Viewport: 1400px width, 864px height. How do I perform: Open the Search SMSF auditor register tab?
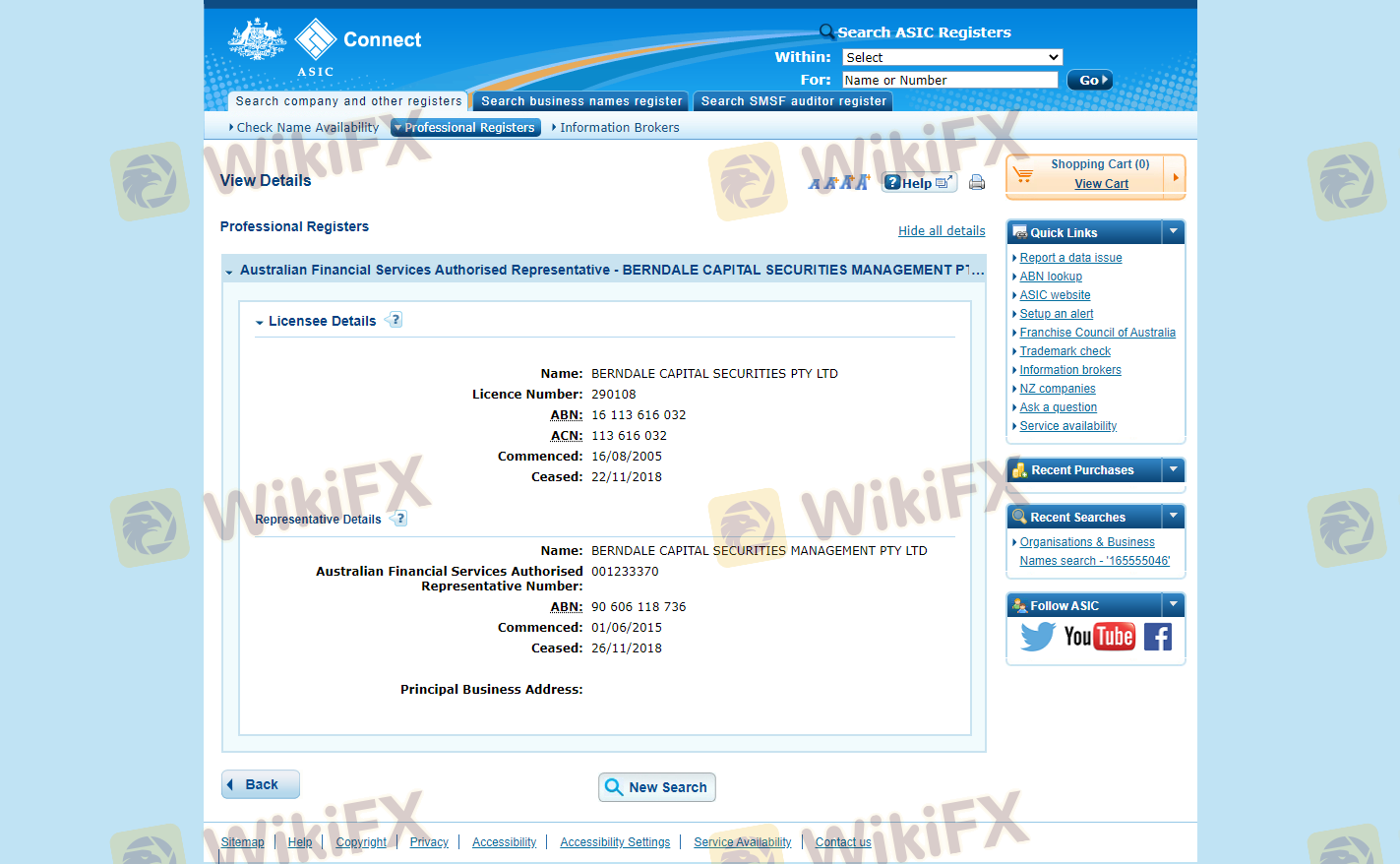coord(793,101)
